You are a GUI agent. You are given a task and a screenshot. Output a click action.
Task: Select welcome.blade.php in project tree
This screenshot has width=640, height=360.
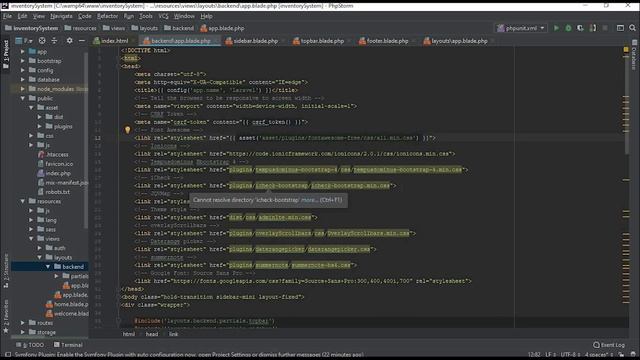click(x=67, y=314)
